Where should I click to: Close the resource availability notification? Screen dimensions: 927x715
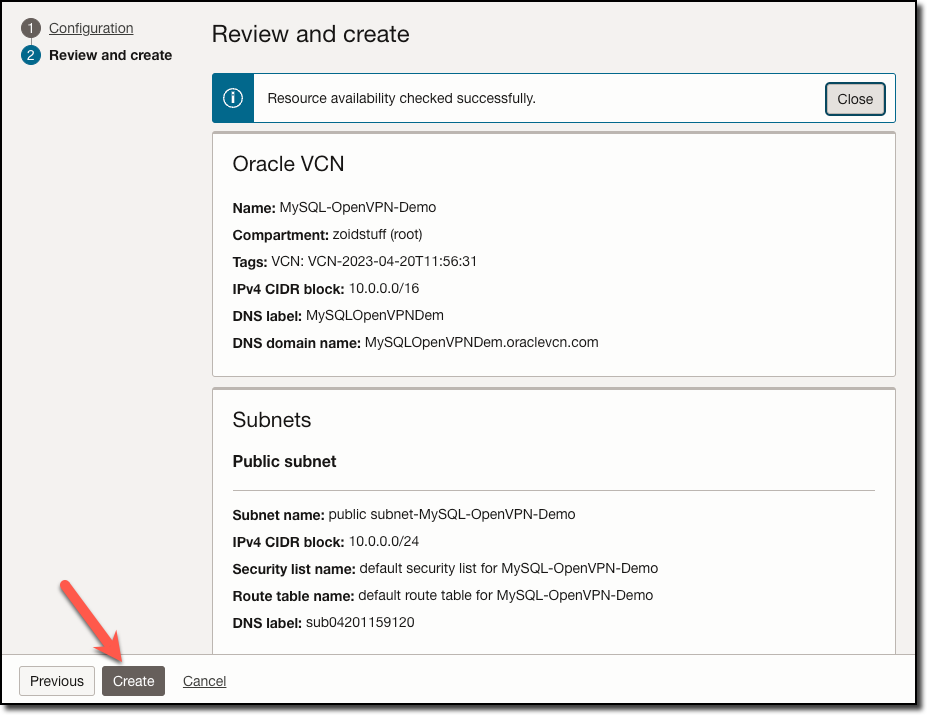click(x=855, y=98)
